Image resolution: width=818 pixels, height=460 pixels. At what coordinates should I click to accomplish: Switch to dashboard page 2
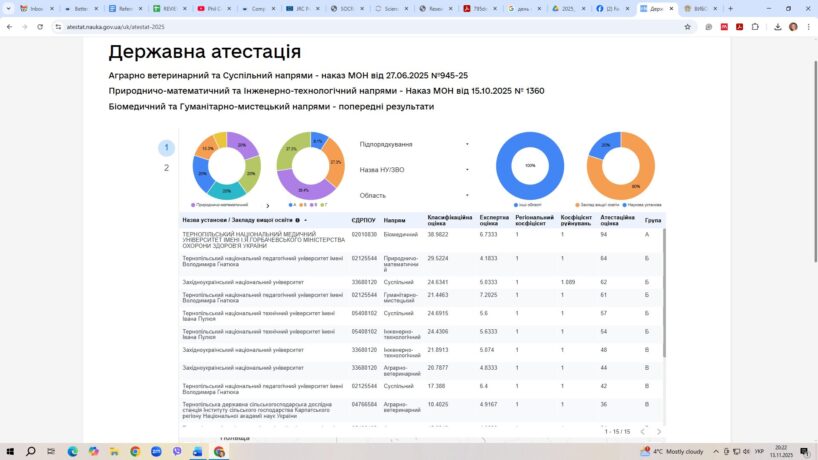(x=167, y=168)
